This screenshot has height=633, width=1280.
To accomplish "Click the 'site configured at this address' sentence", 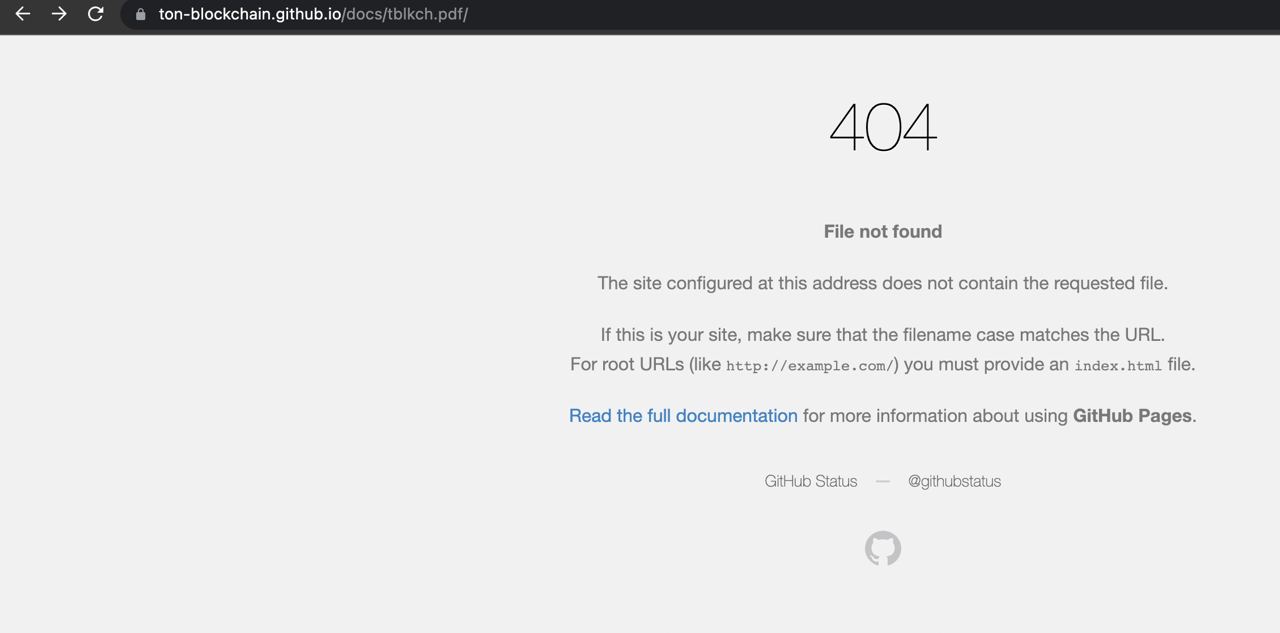I will (883, 283).
